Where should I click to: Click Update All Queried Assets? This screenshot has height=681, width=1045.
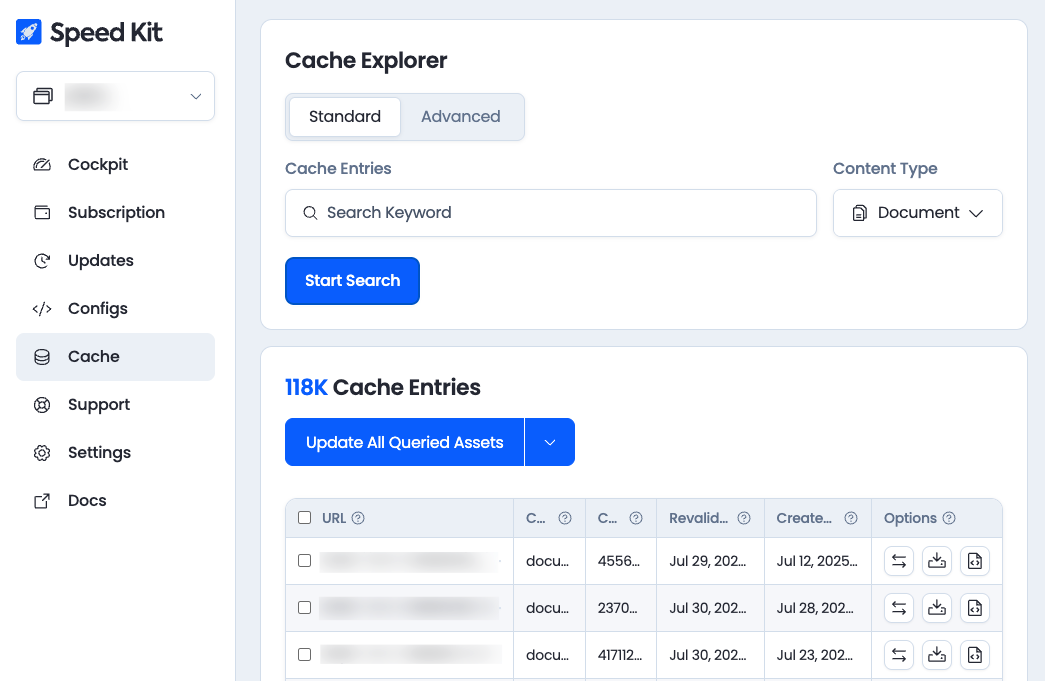[x=405, y=442]
